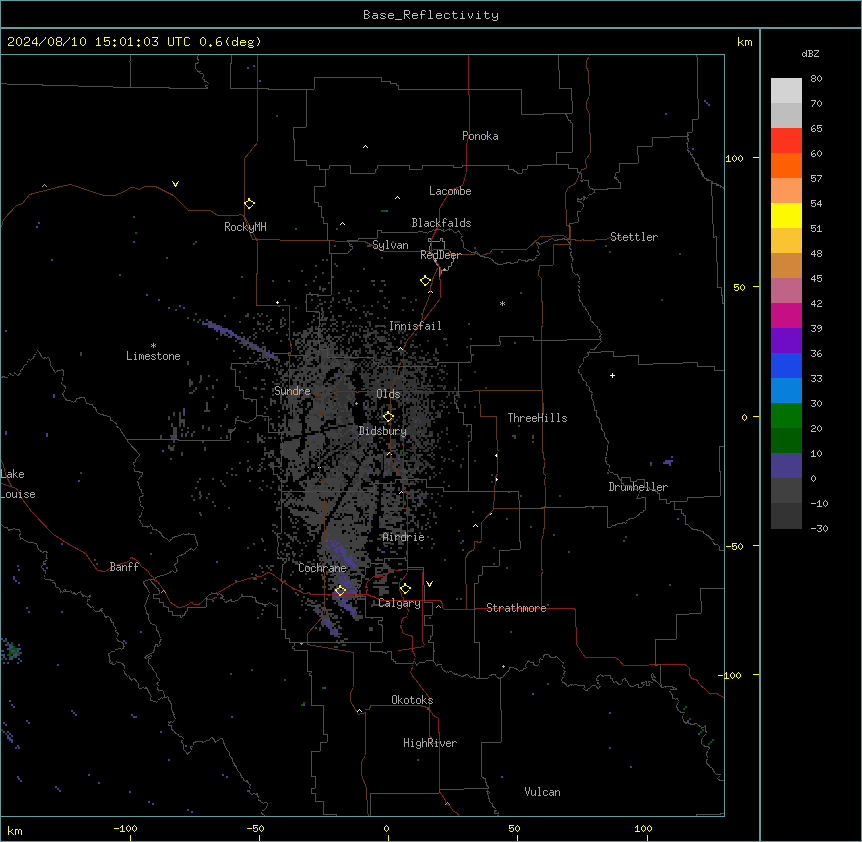
Task: Click the ThreeHills label
Action: coord(537,418)
